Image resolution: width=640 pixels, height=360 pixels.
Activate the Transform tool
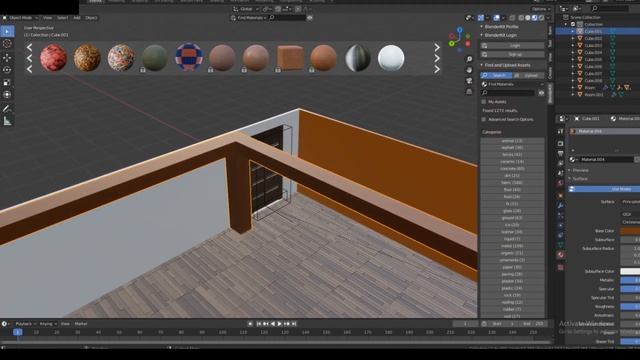[x=7, y=95]
